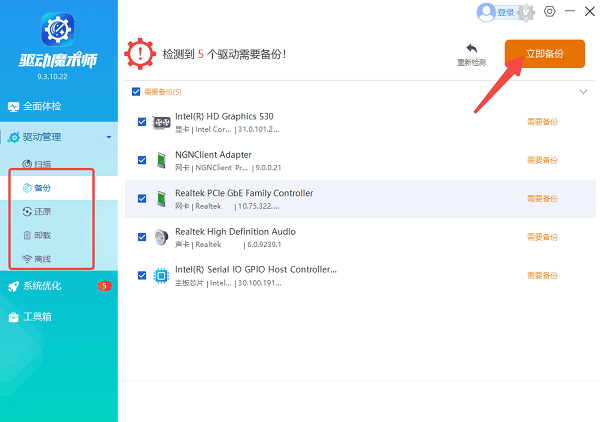Click 需要备份 status for Realtek PCIe GbE
600x422 pixels.
pos(542,199)
